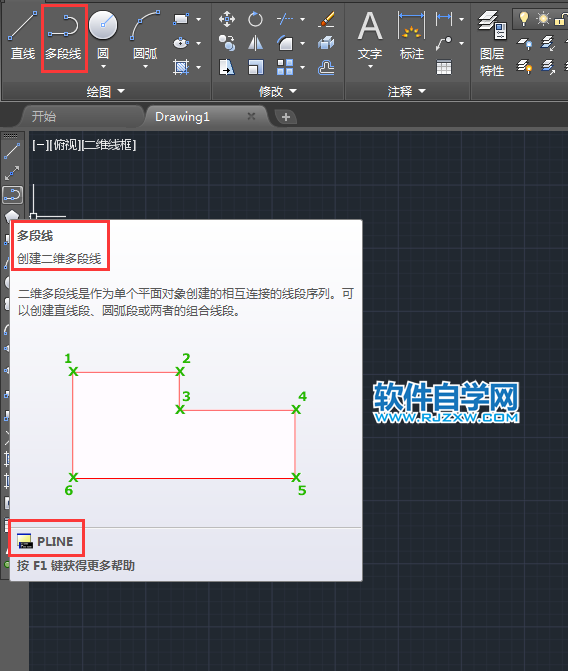The image size is (568, 671).
Task: Select the Hatch tool in the draw panel
Action: coord(181,67)
